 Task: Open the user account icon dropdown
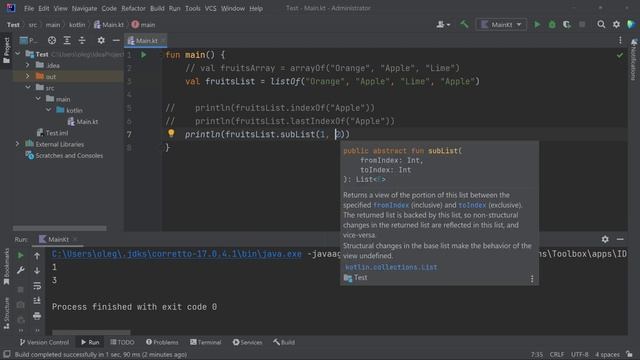[443, 24]
